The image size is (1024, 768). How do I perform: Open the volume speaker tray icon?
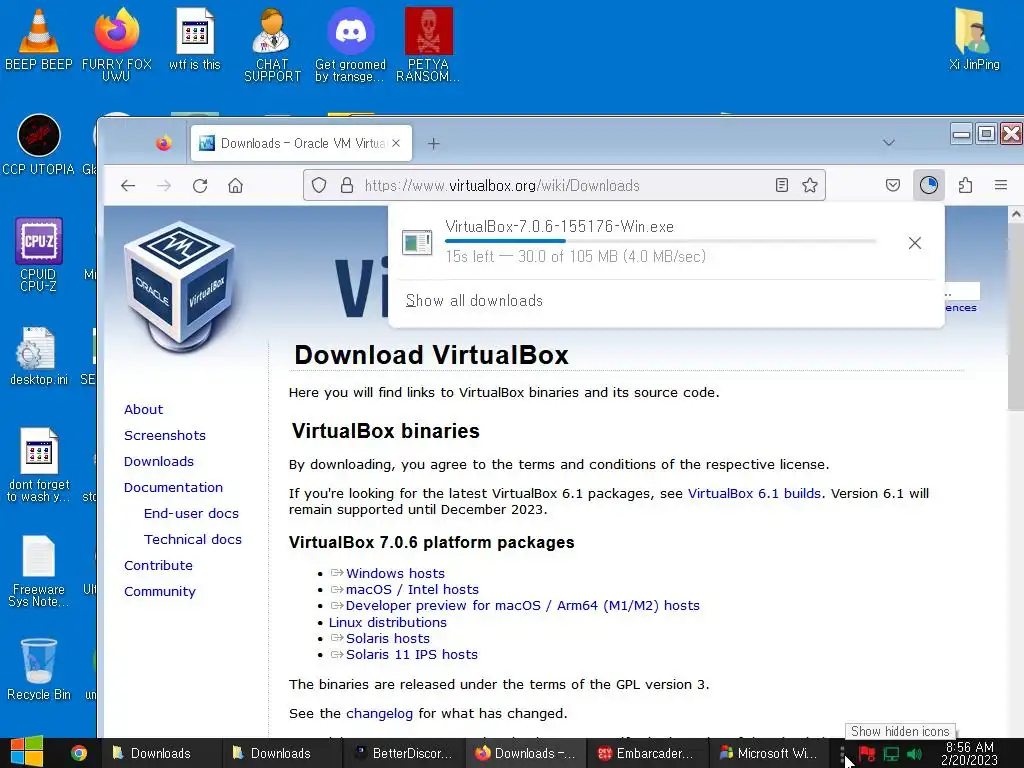[x=914, y=754]
